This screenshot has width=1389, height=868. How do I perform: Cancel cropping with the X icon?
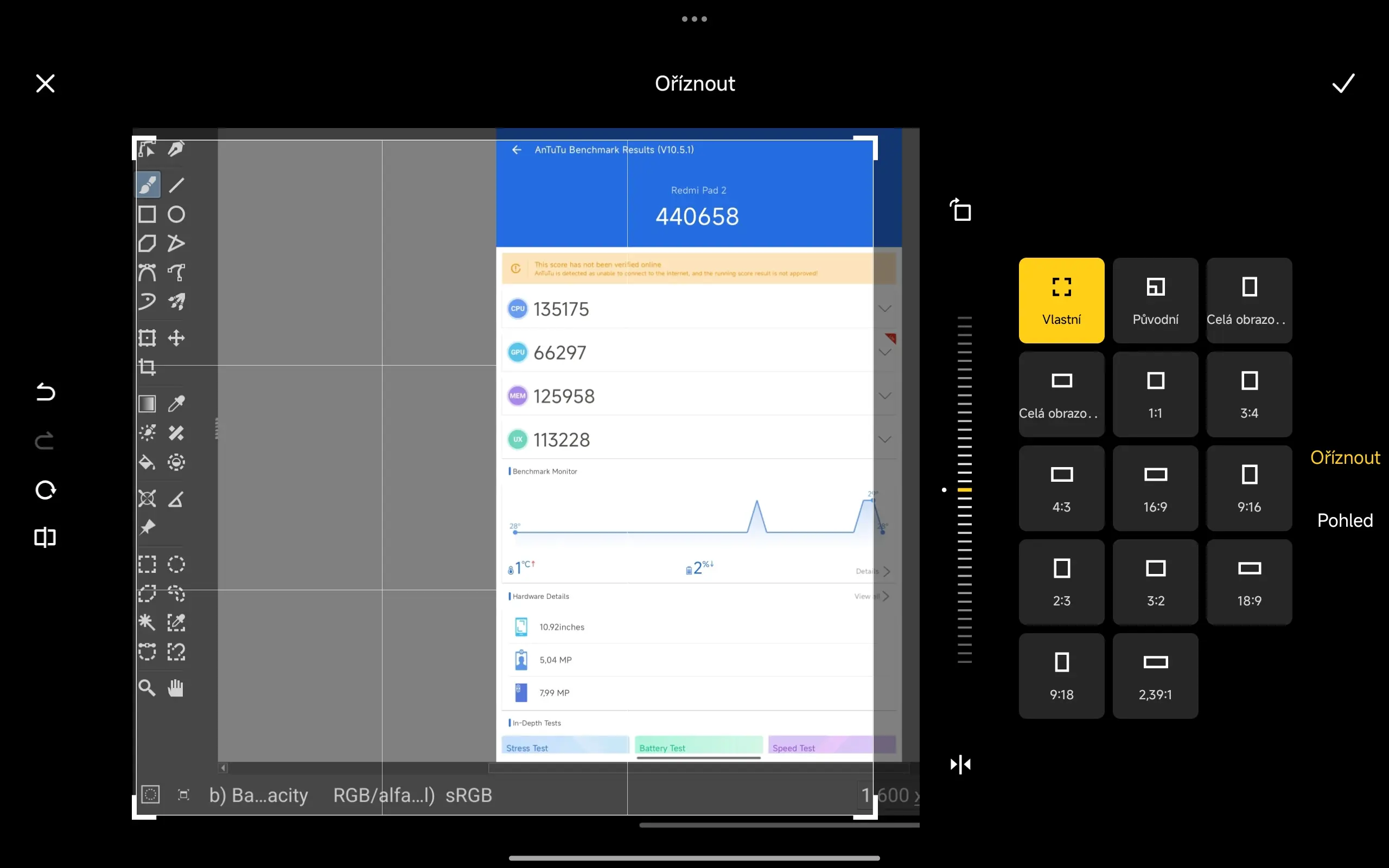click(46, 83)
